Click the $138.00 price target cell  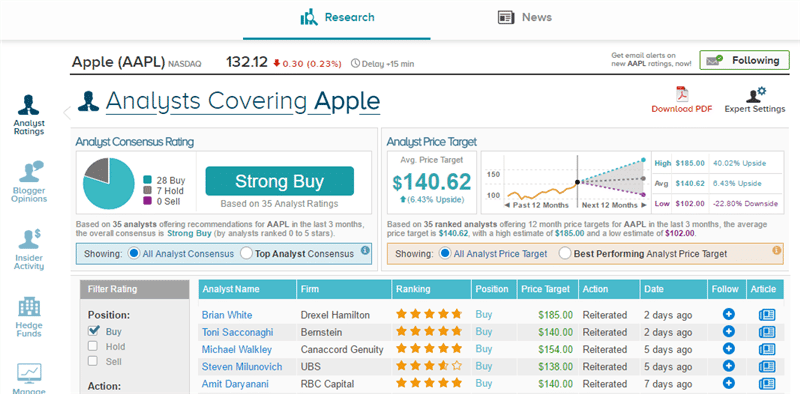click(555, 367)
